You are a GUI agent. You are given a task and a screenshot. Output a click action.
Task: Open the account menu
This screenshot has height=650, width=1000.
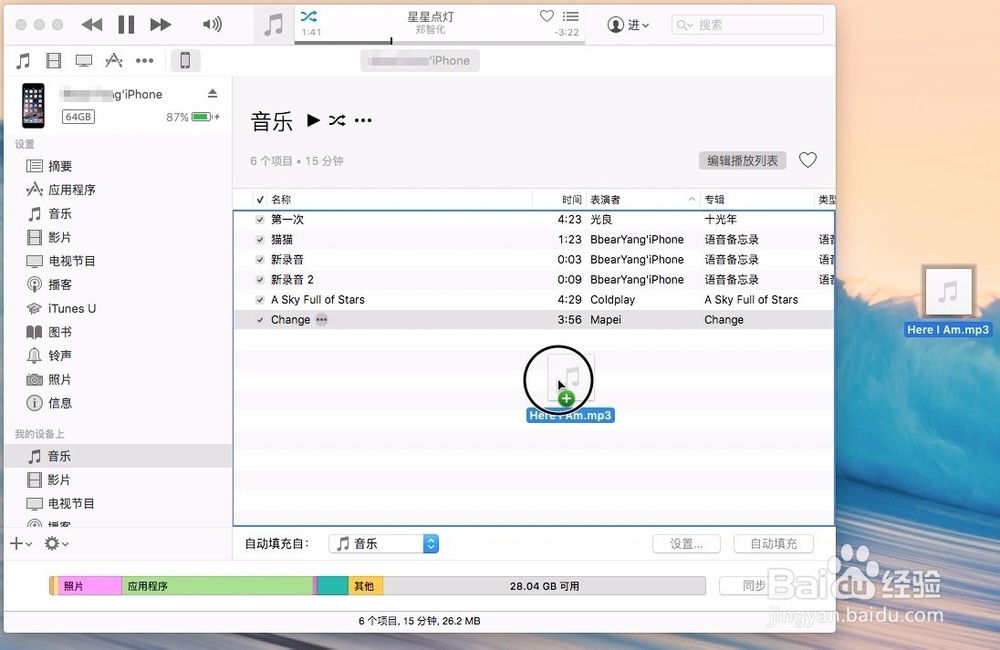pyautogui.click(x=628, y=25)
